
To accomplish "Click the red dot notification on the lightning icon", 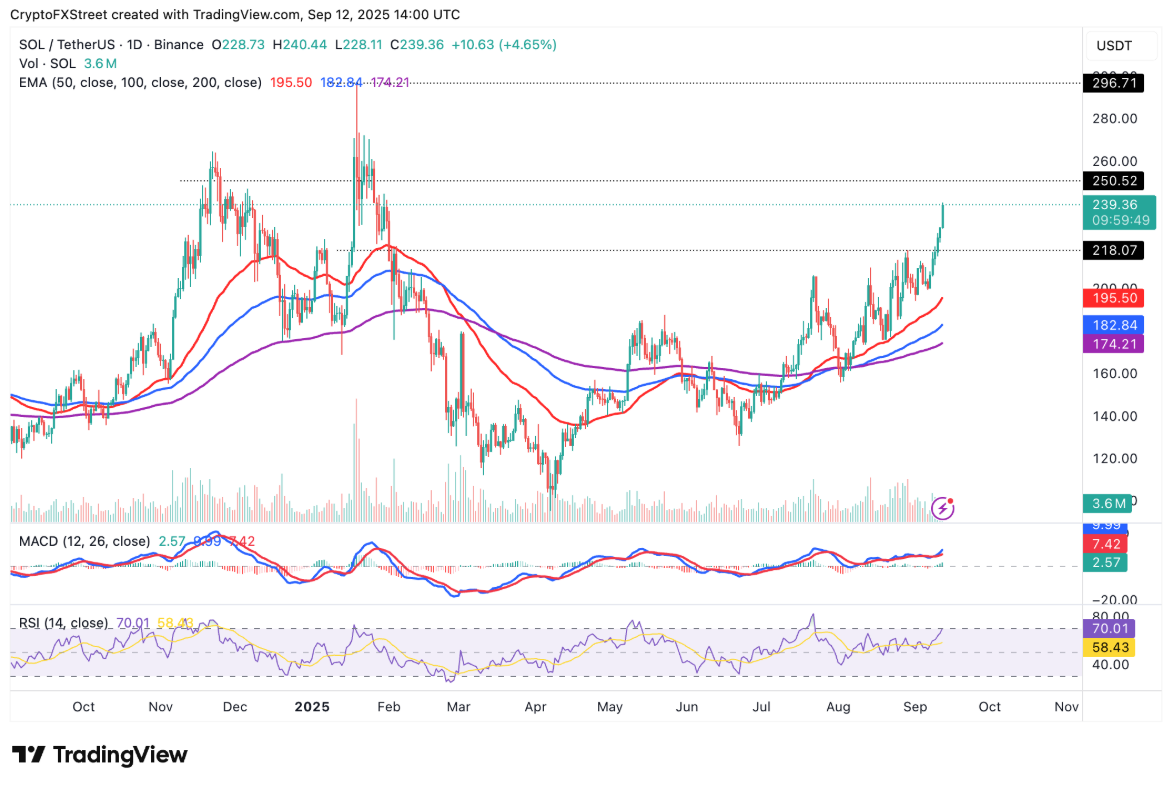I will point(951,499).
